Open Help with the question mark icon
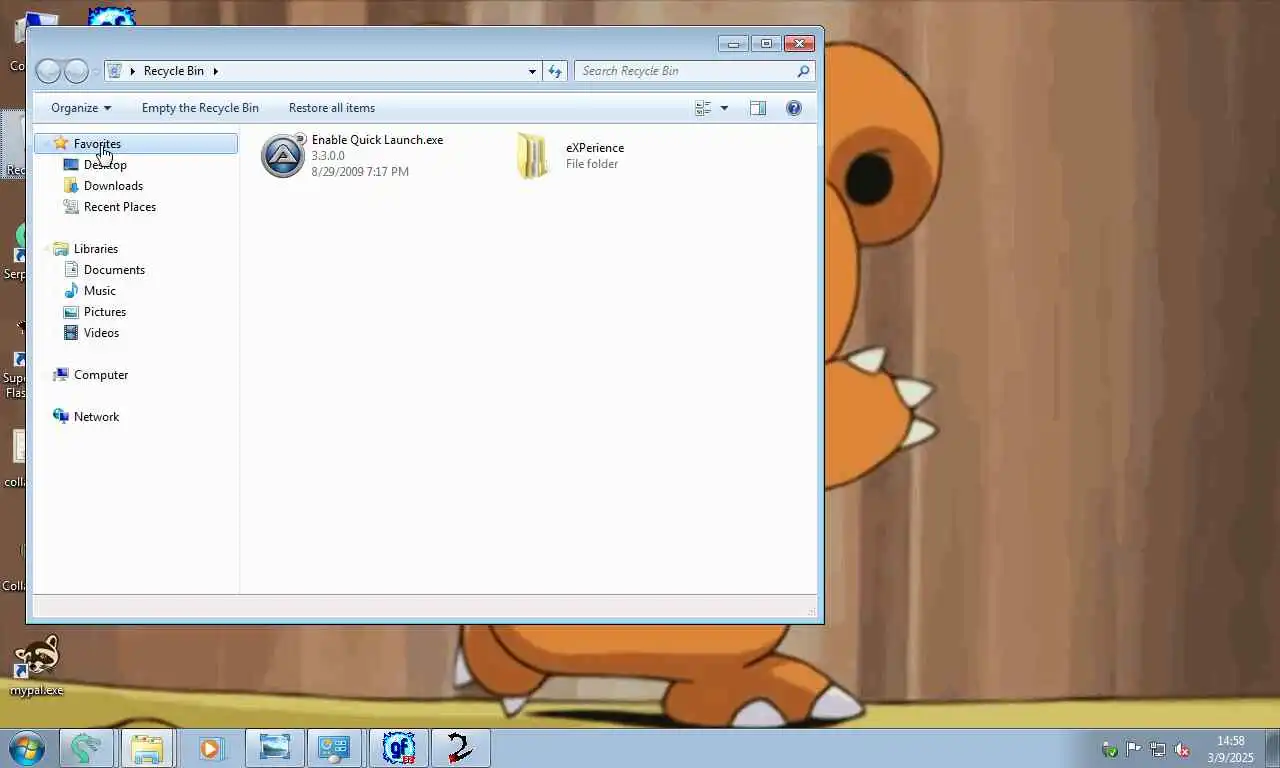1280x768 pixels. tap(794, 108)
